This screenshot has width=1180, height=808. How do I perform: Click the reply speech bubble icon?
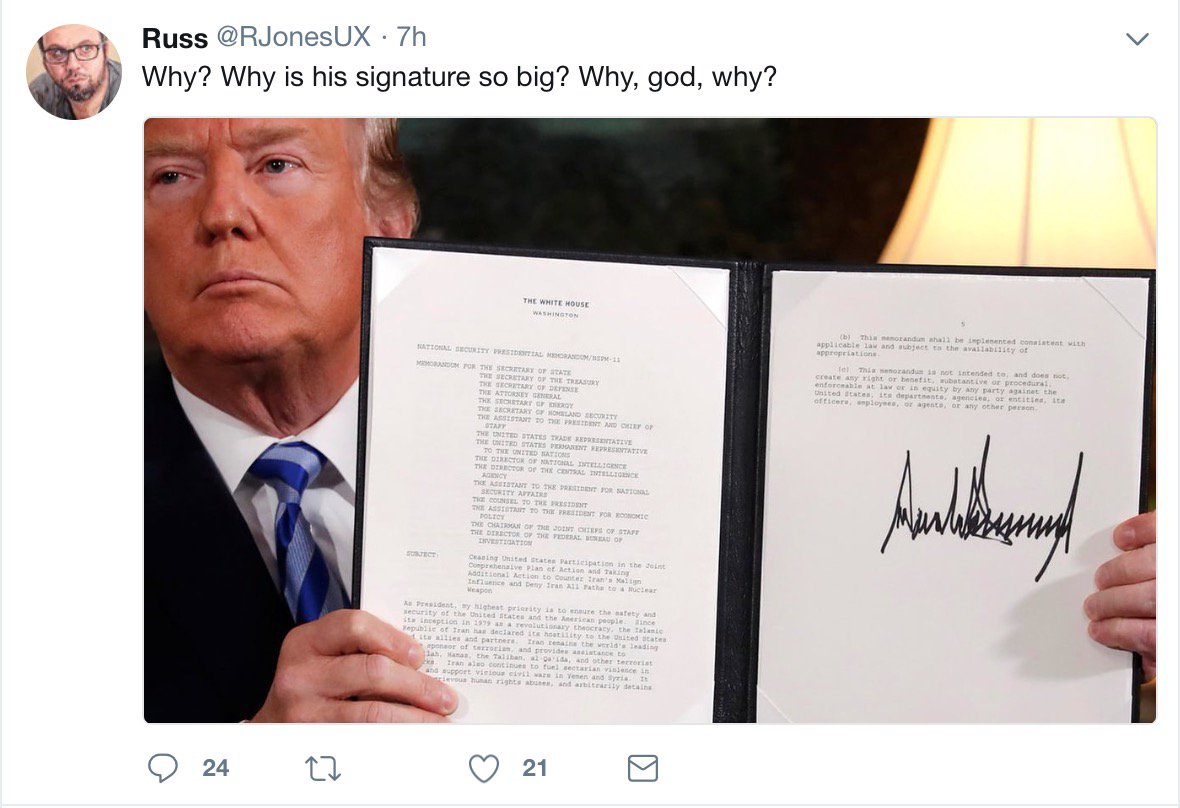(x=163, y=768)
